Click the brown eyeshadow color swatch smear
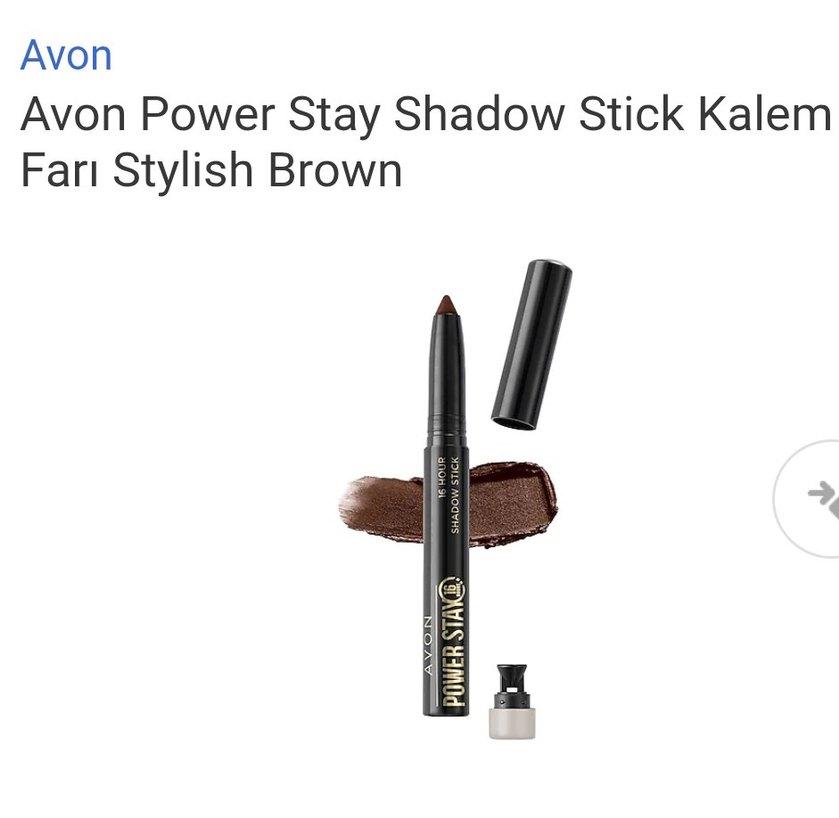Image resolution: width=839 pixels, height=818 pixels. (448, 504)
